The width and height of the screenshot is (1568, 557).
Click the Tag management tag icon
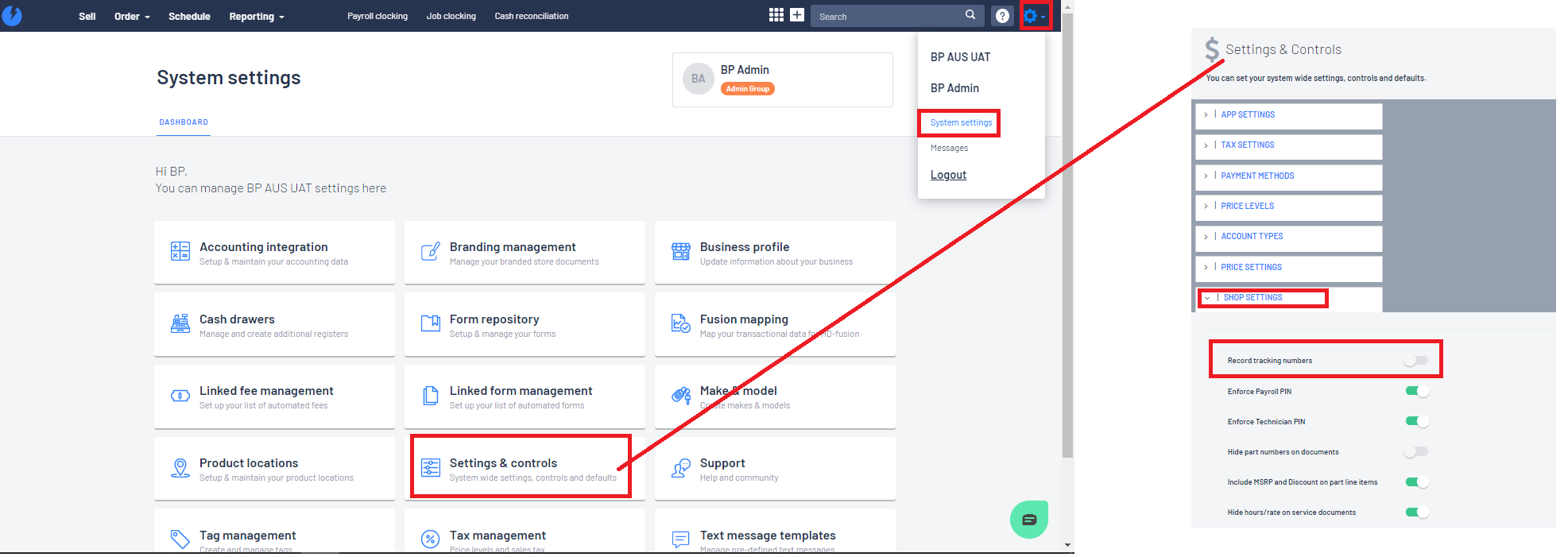[x=180, y=540]
